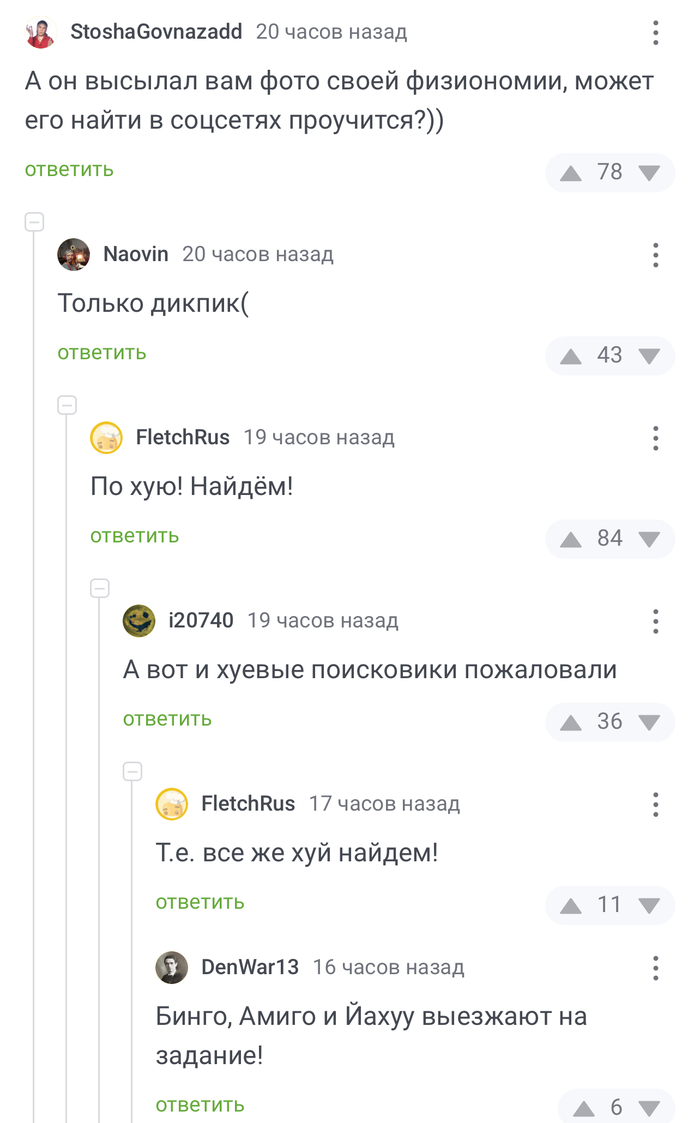Collapse the thread under StoshaGovnazadd's comment
The width and height of the screenshot is (700, 1123).
(x=34, y=222)
